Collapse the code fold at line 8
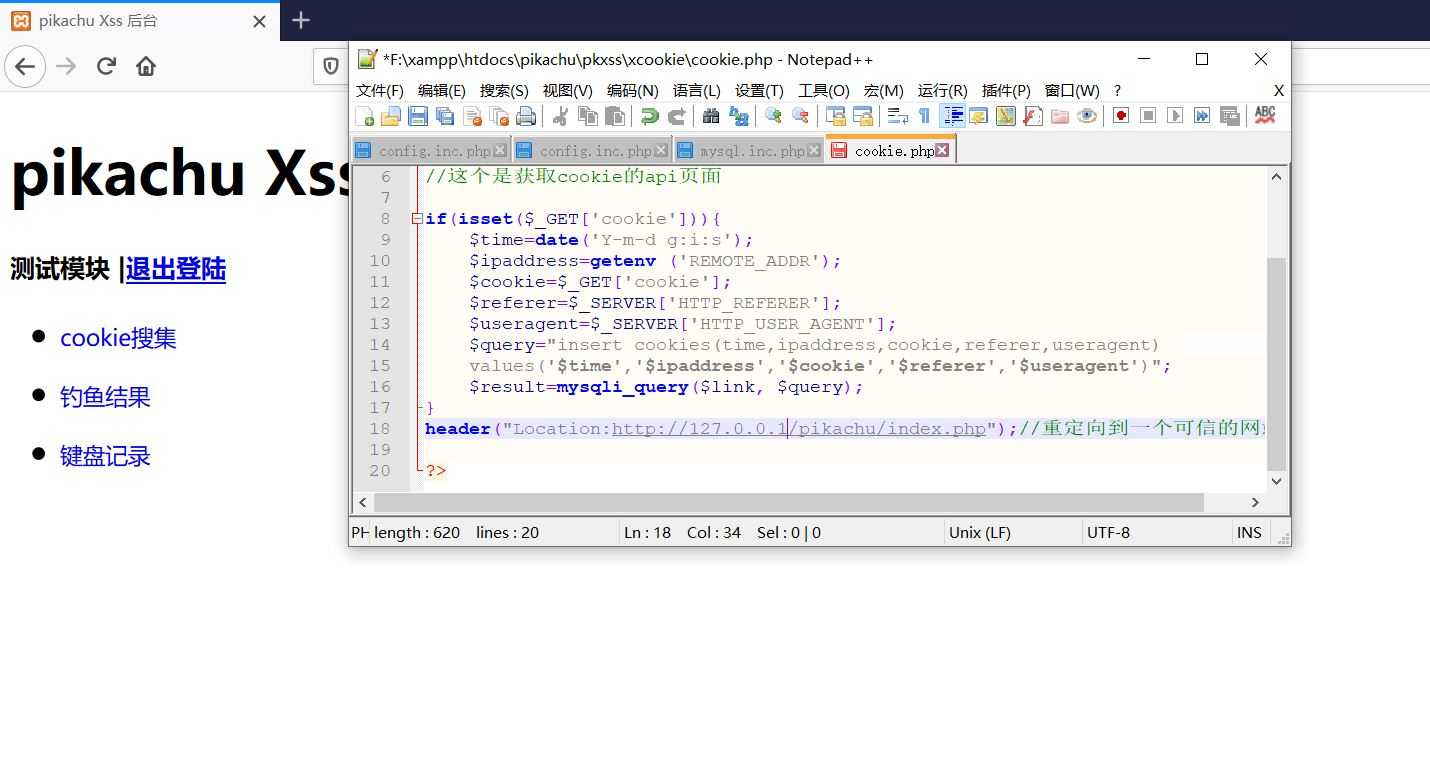The width and height of the screenshot is (1430, 766). coord(417,219)
